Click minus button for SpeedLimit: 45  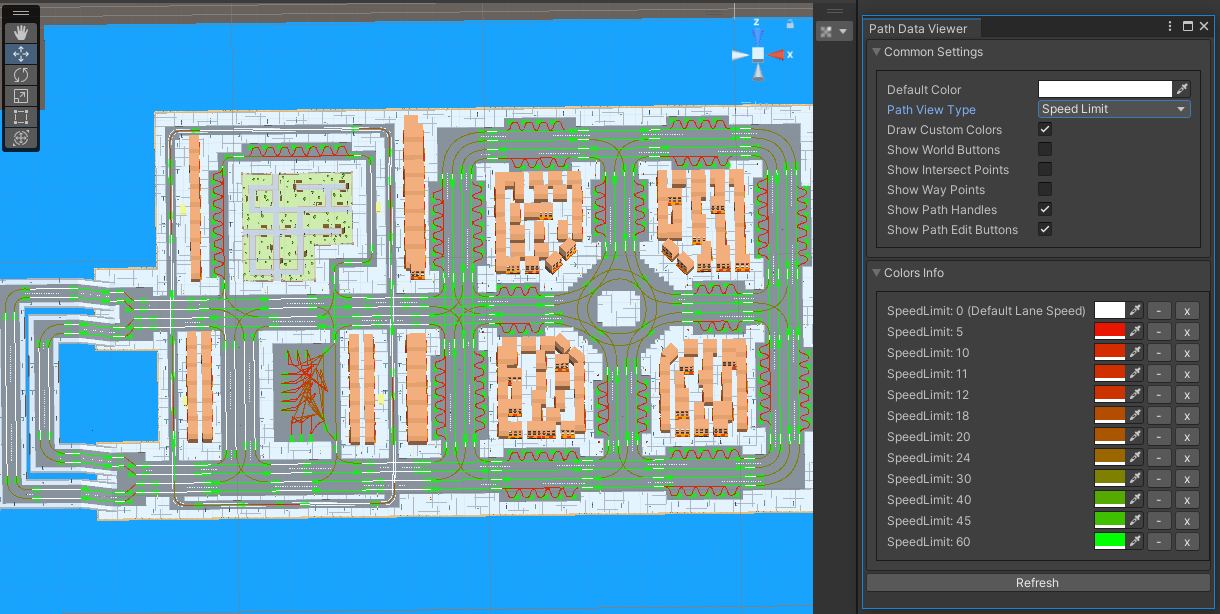pyautogui.click(x=1159, y=521)
